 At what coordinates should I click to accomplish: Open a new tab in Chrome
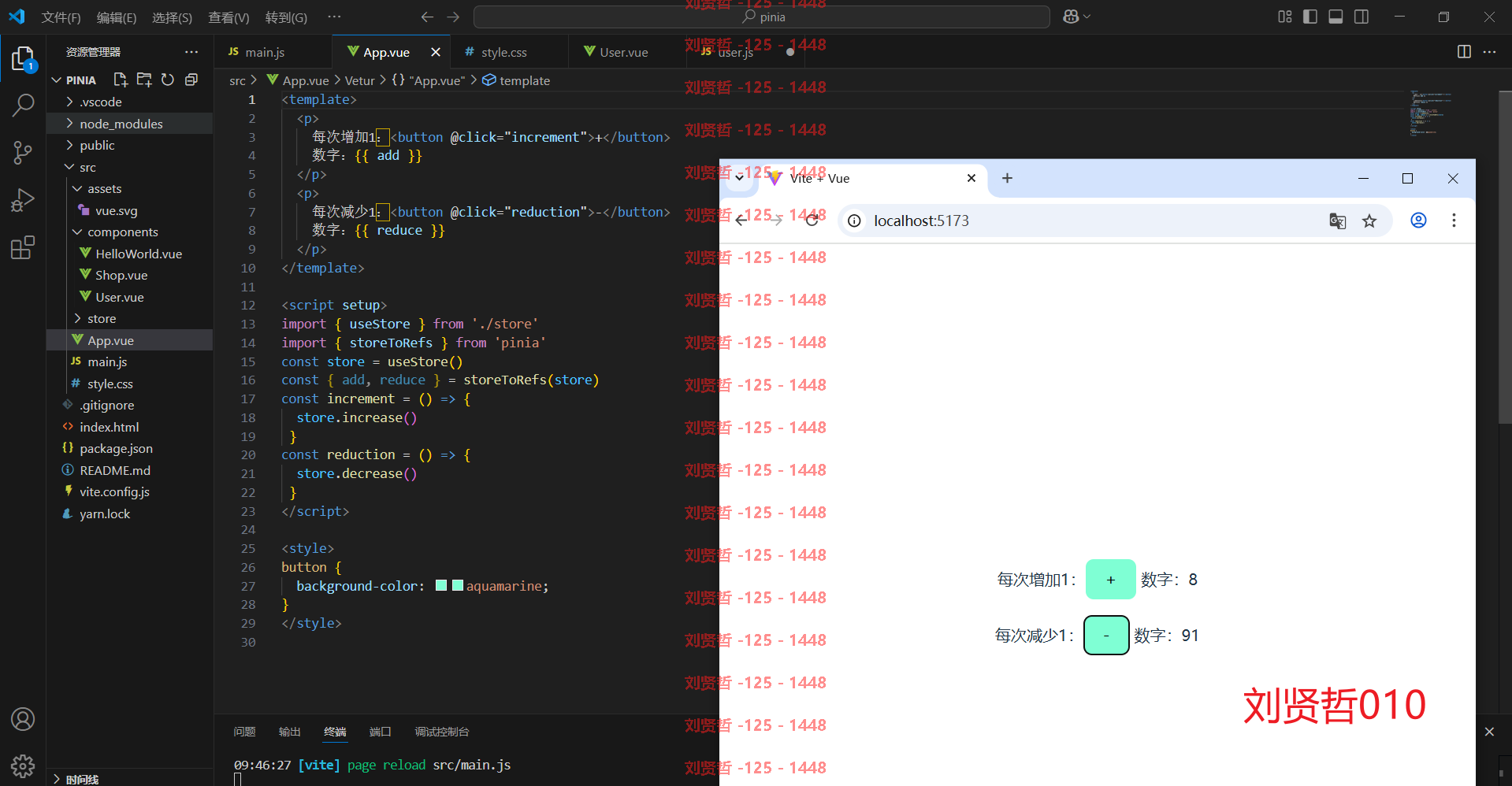pyautogui.click(x=1007, y=178)
